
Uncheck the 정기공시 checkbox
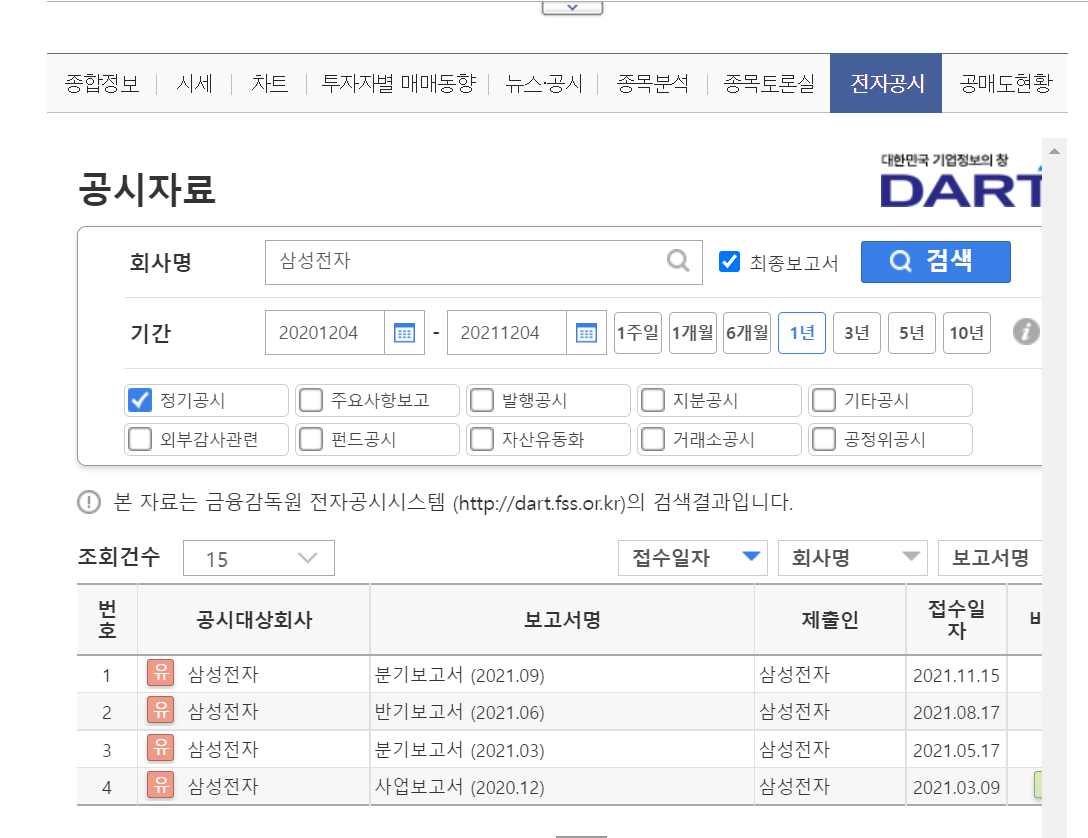139,400
